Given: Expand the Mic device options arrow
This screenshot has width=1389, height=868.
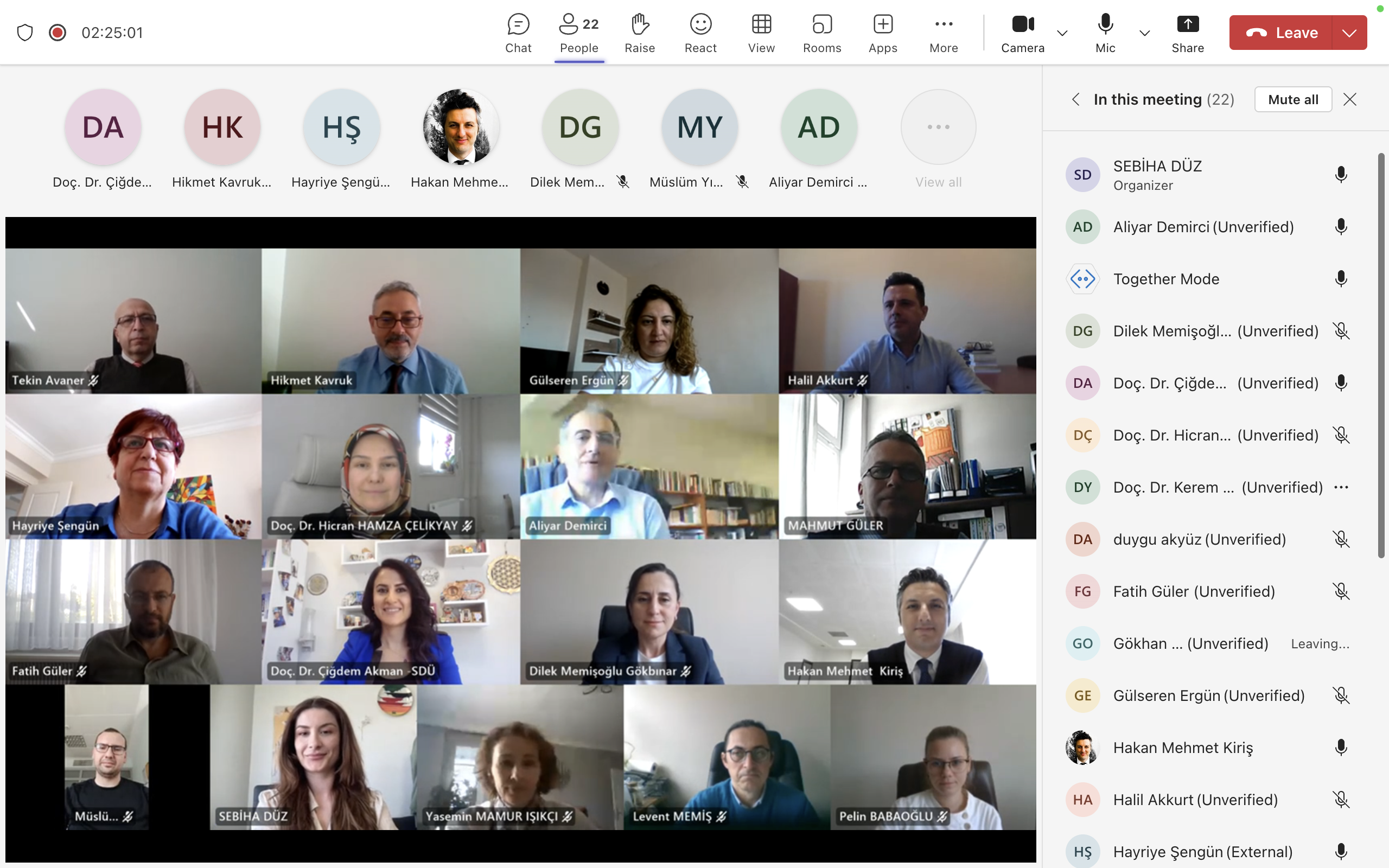Looking at the screenshot, I should click(1144, 33).
